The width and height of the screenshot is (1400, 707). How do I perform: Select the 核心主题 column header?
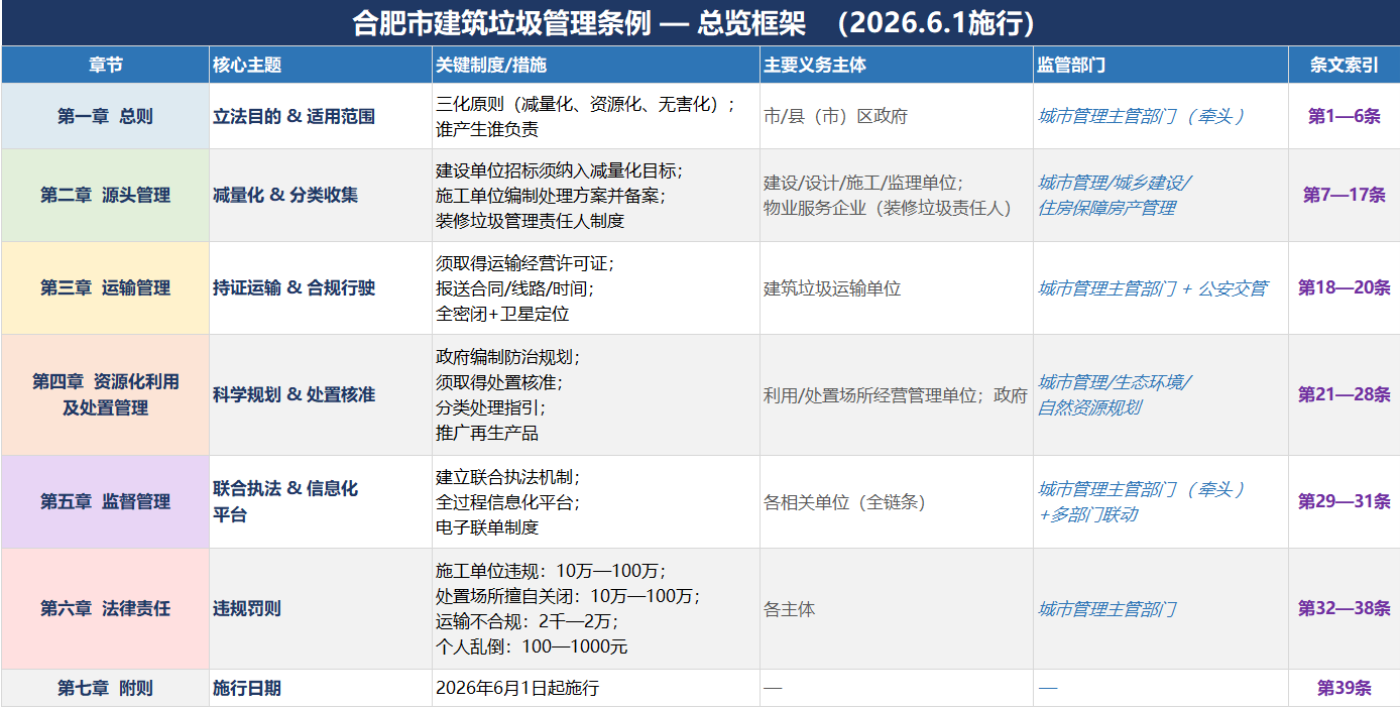pos(247,65)
